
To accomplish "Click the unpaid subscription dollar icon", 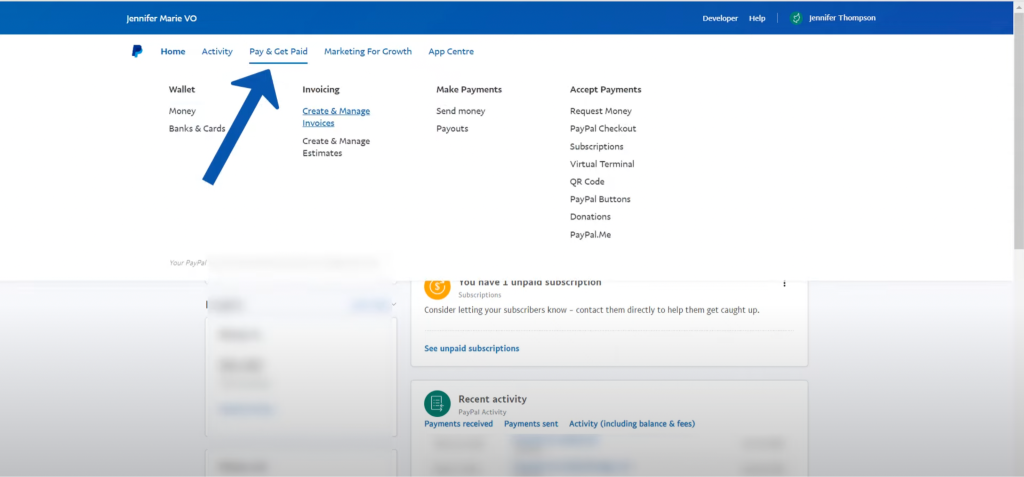I will coord(437,286).
